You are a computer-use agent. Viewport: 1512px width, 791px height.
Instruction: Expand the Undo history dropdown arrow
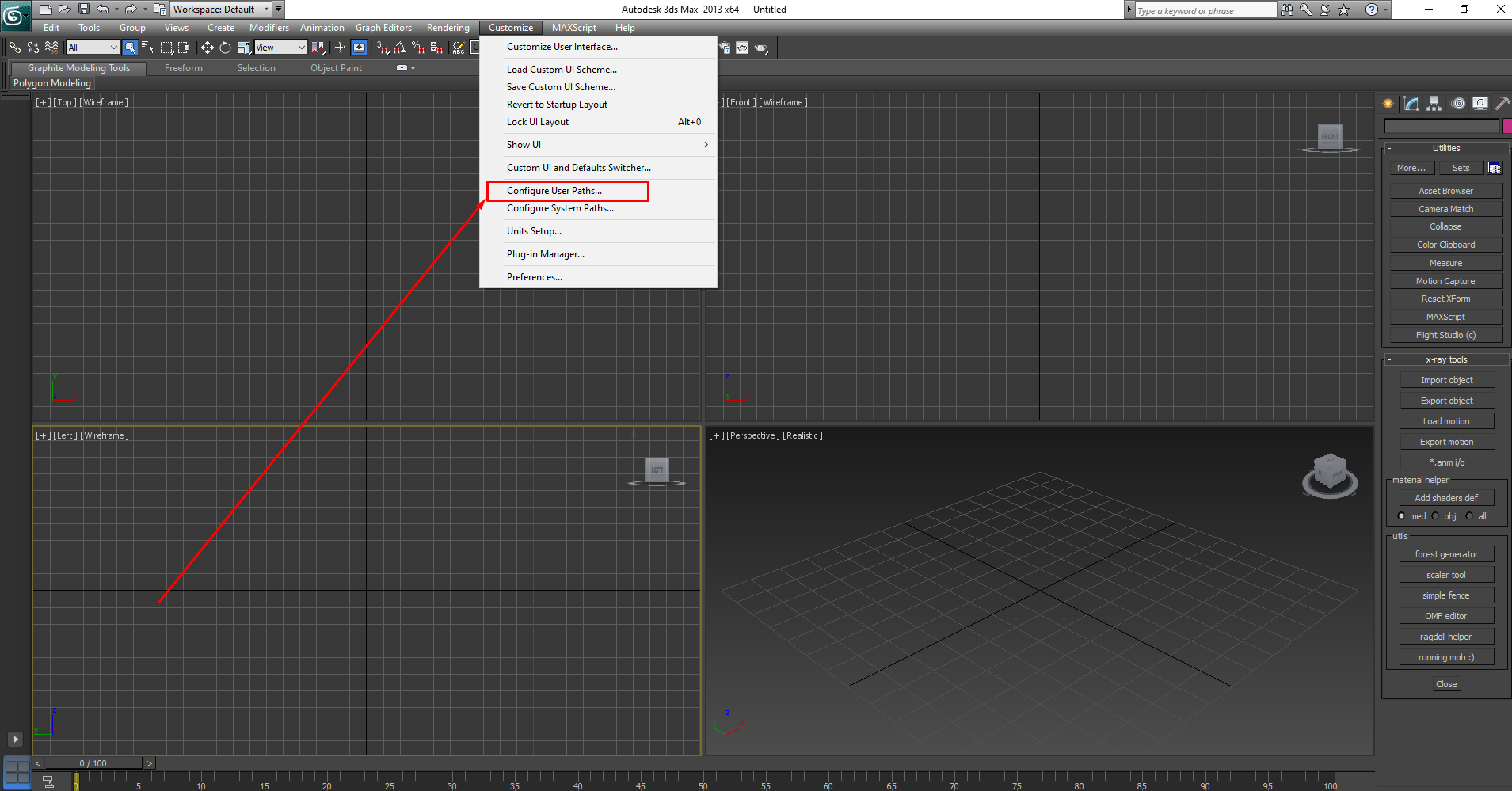tap(116, 10)
